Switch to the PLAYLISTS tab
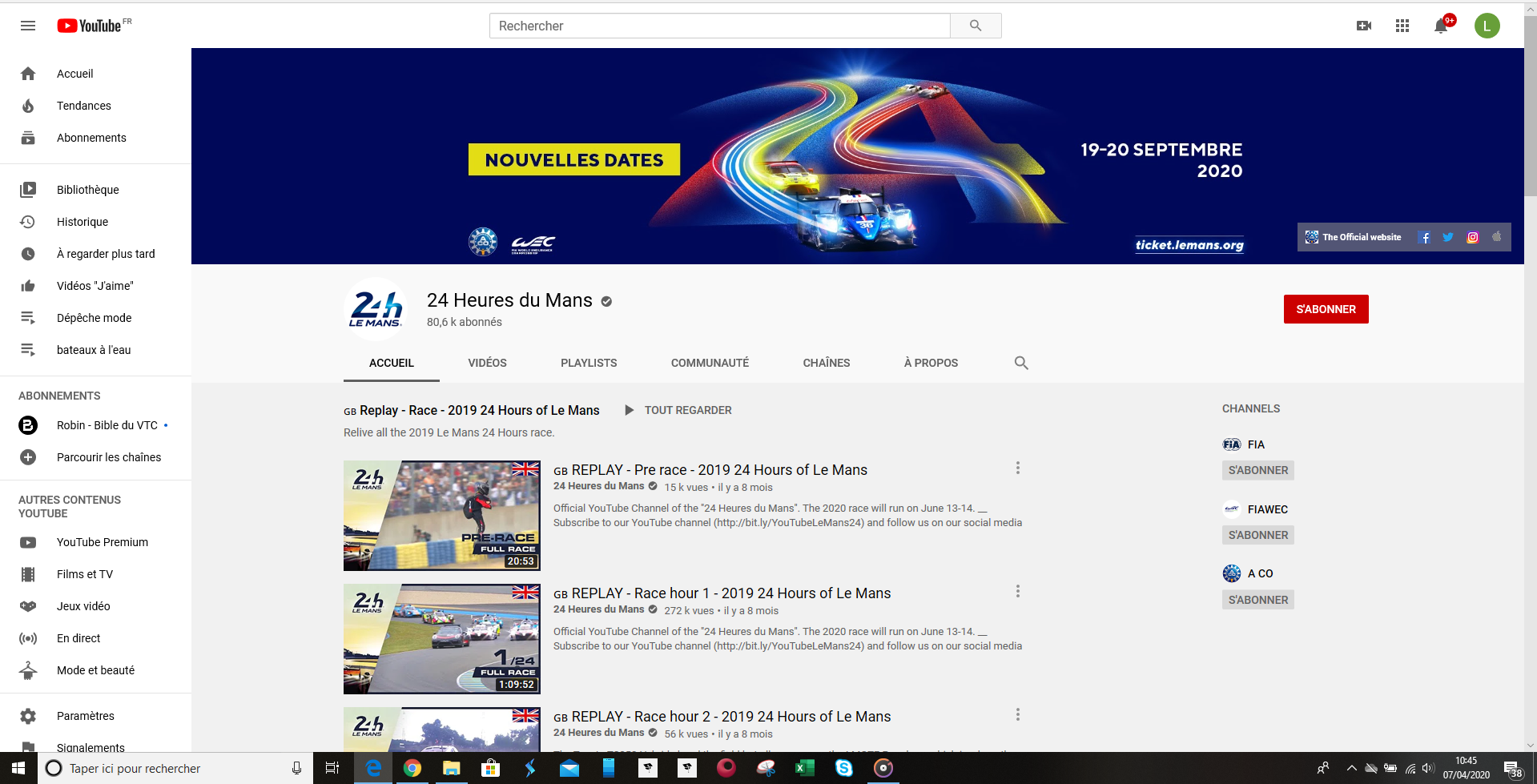The image size is (1537, 784). [589, 363]
